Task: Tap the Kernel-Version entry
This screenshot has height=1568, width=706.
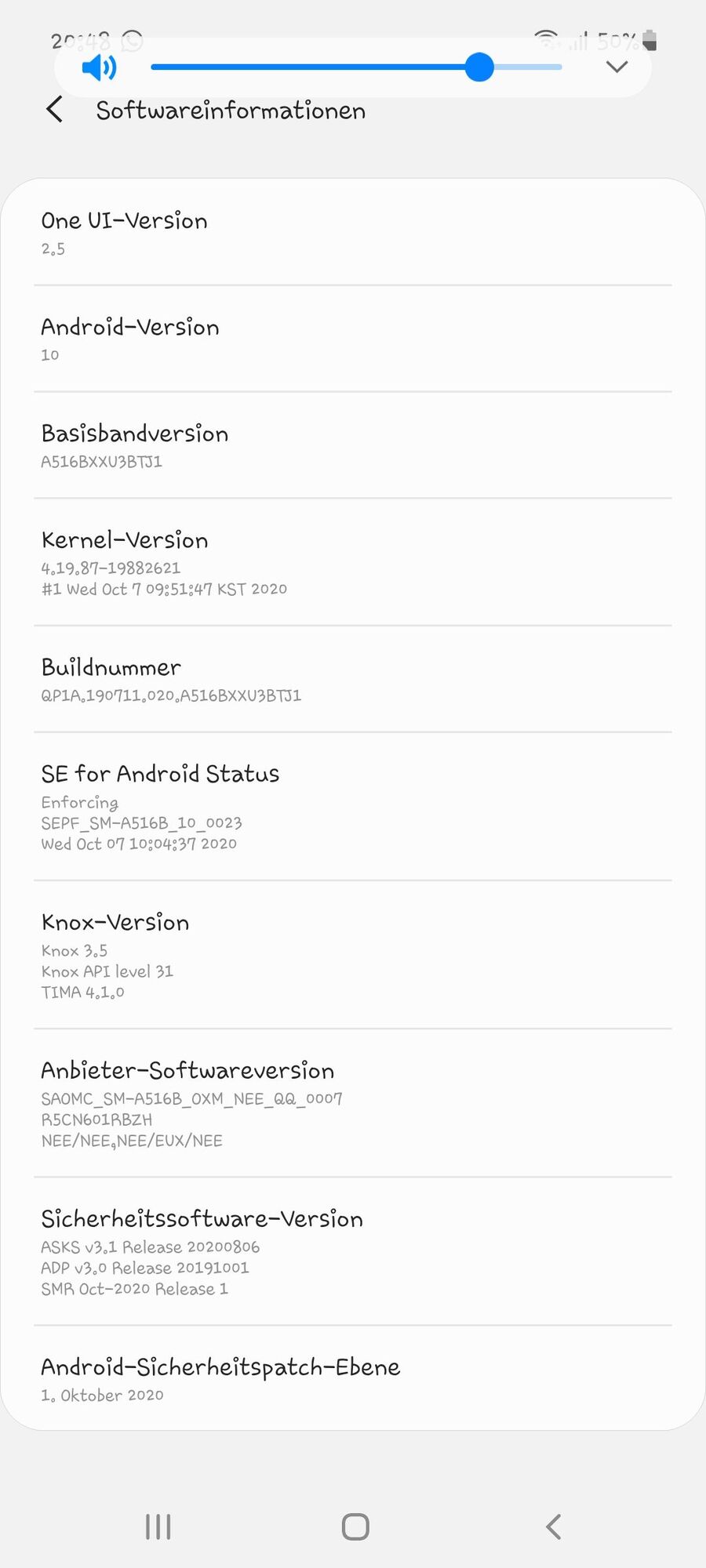Action: tap(353, 562)
